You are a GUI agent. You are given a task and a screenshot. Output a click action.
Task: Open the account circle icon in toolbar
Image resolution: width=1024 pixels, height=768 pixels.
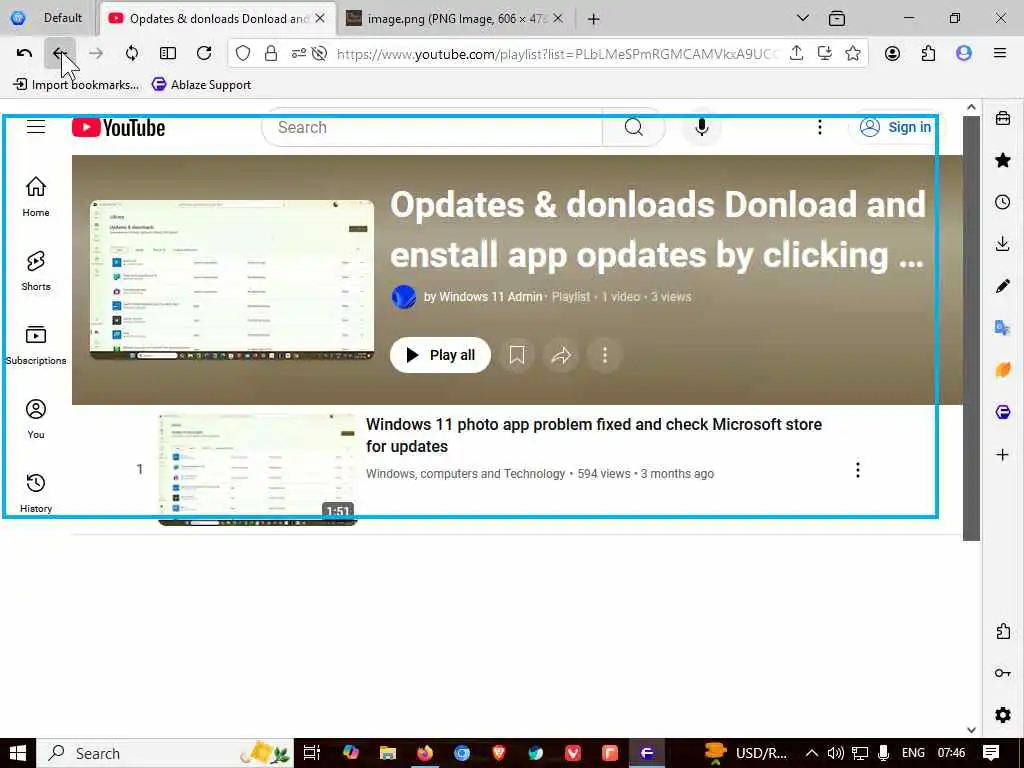coord(892,54)
